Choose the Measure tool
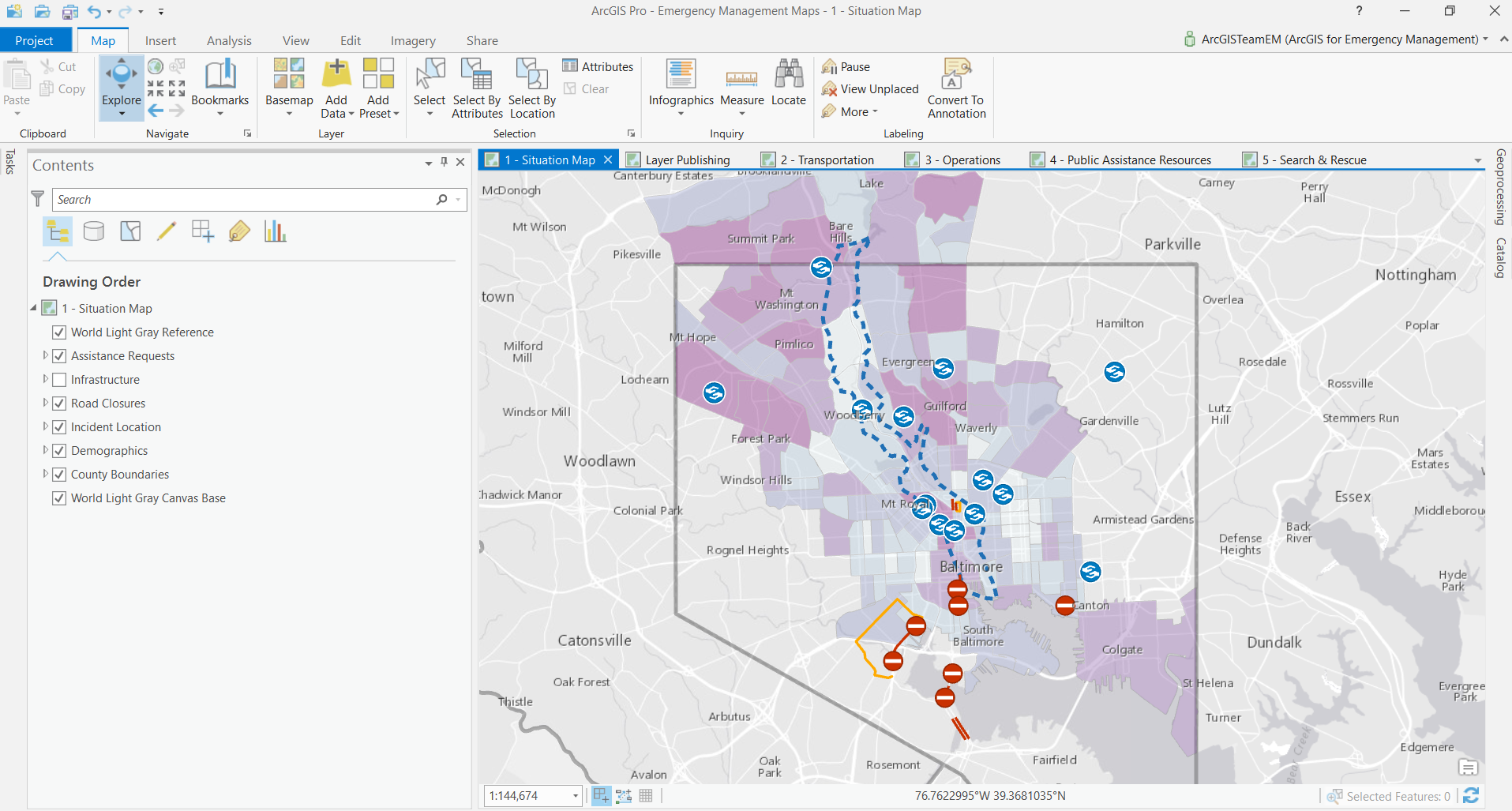This screenshot has height=811, width=1512. tap(741, 87)
